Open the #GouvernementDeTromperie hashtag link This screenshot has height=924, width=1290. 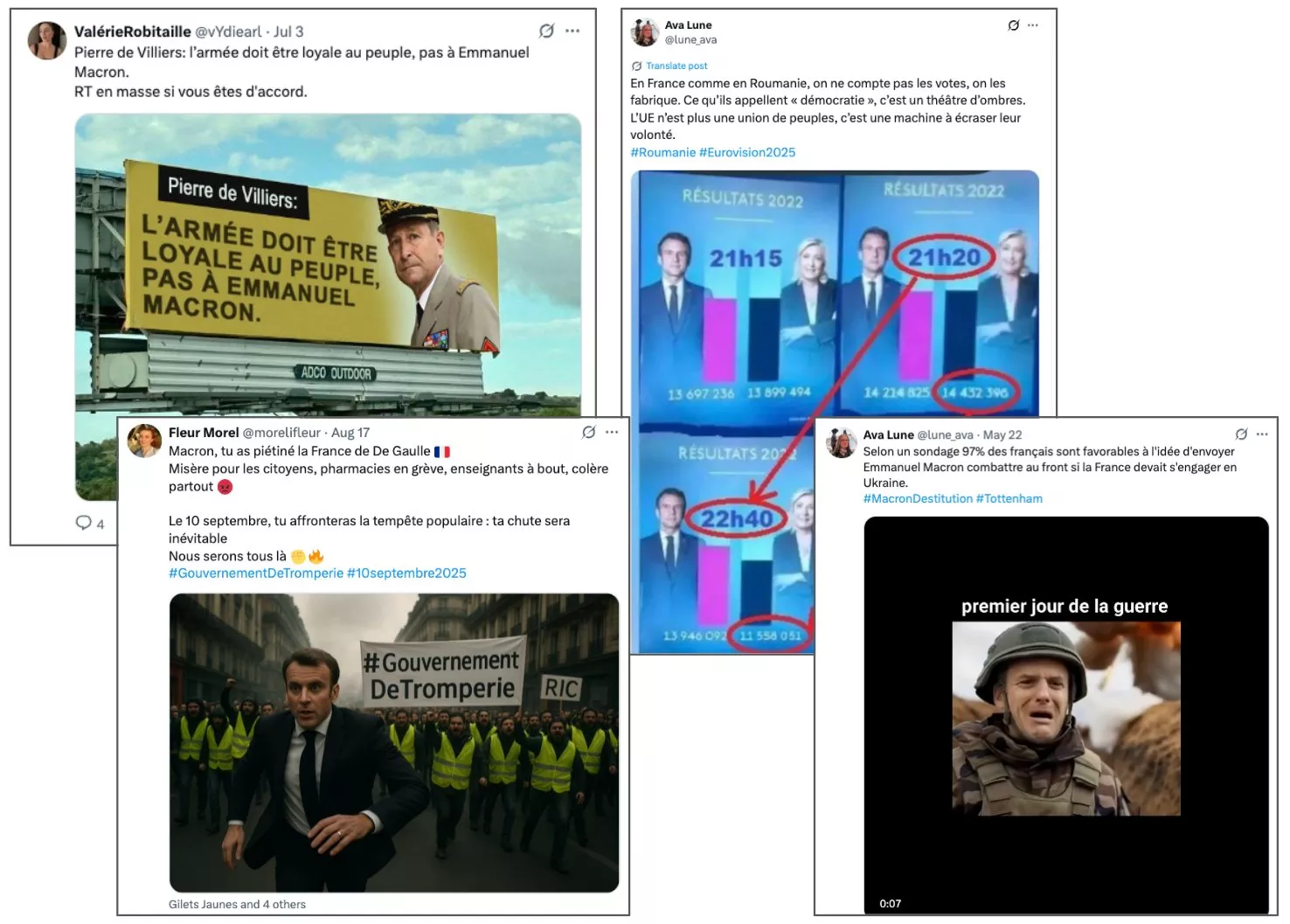click(x=256, y=573)
